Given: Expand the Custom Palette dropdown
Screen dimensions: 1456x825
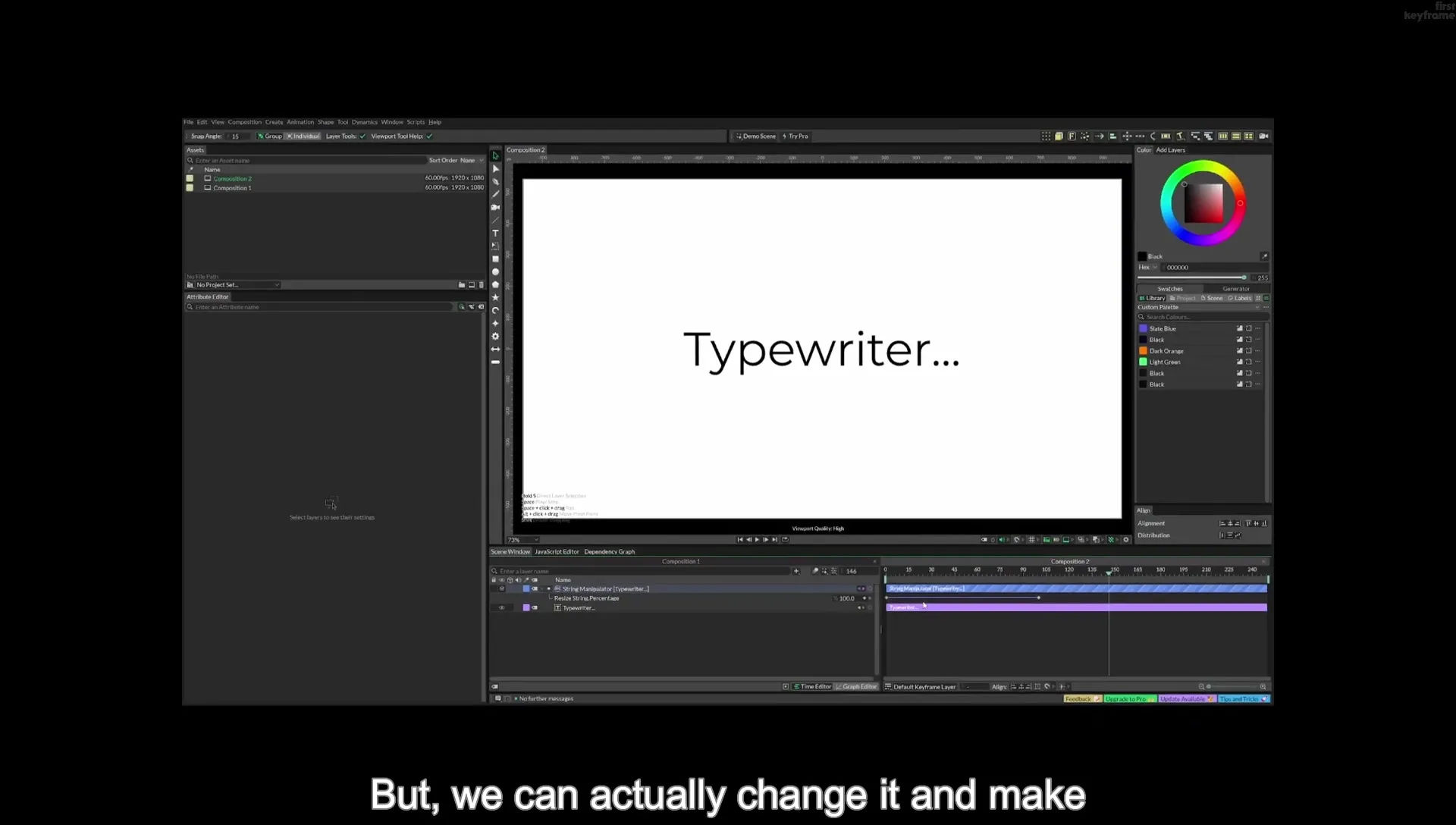Looking at the screenshot, I should tap(1198, 307).
